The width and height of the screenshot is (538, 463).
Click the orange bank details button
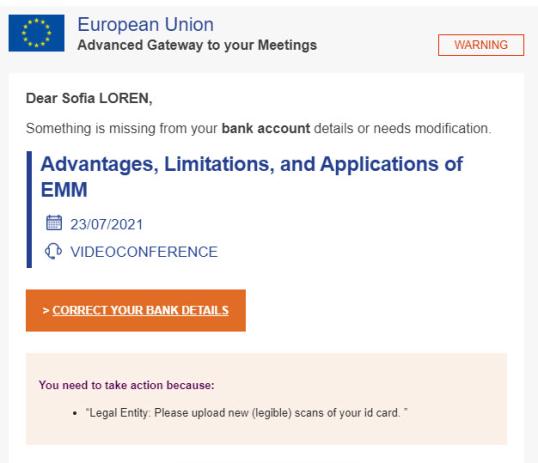[x=136, y=310]
